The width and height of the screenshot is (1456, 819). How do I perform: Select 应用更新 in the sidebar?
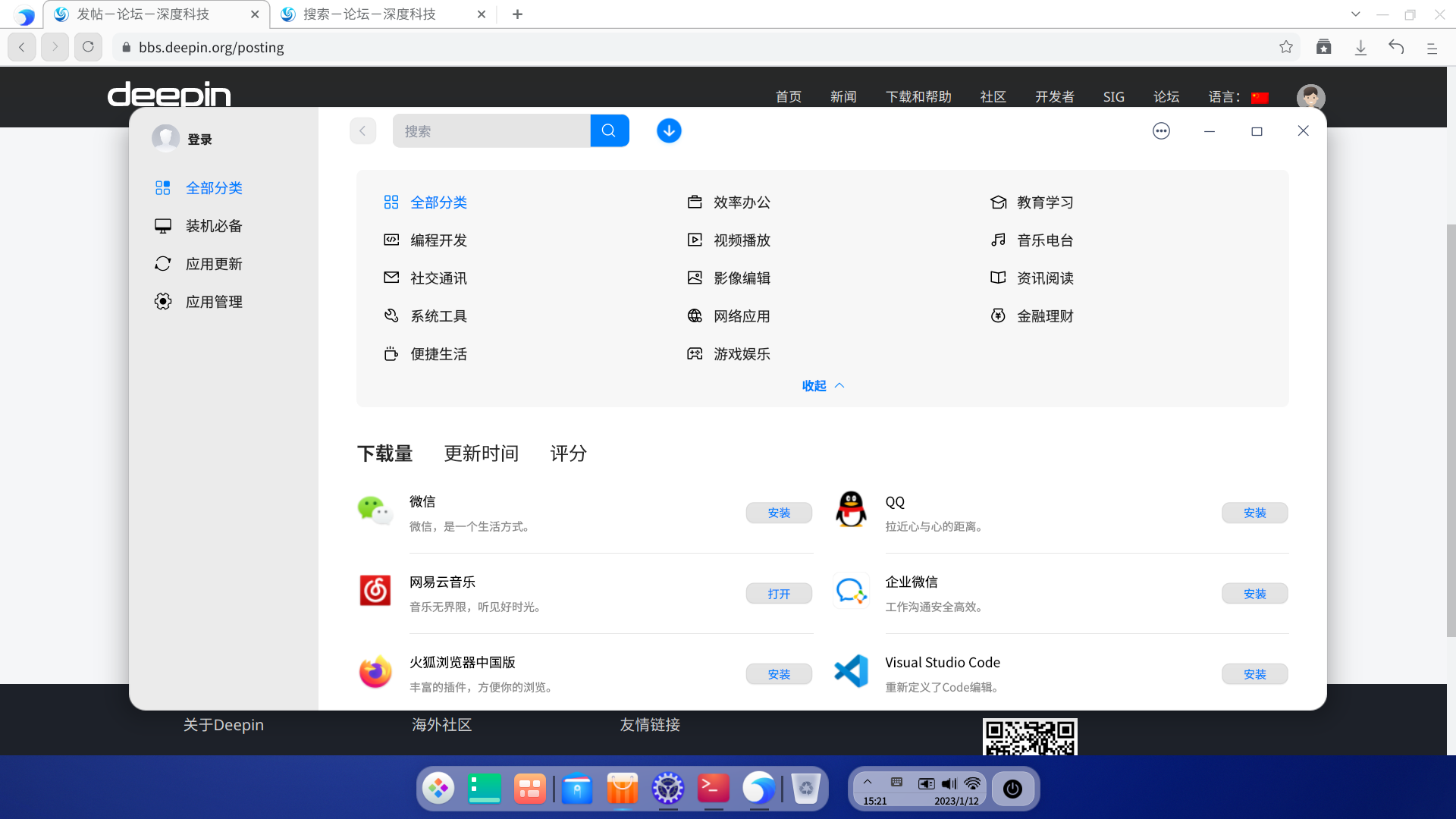214,264
